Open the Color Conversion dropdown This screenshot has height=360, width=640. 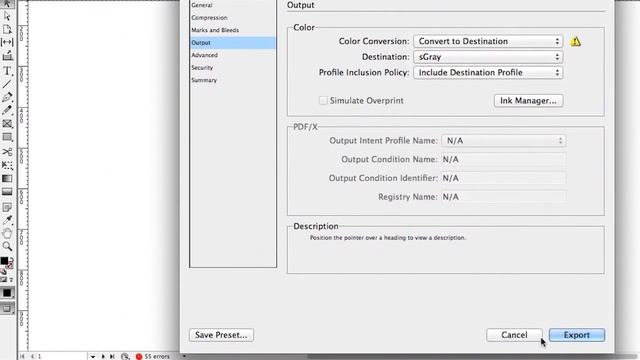488,41
